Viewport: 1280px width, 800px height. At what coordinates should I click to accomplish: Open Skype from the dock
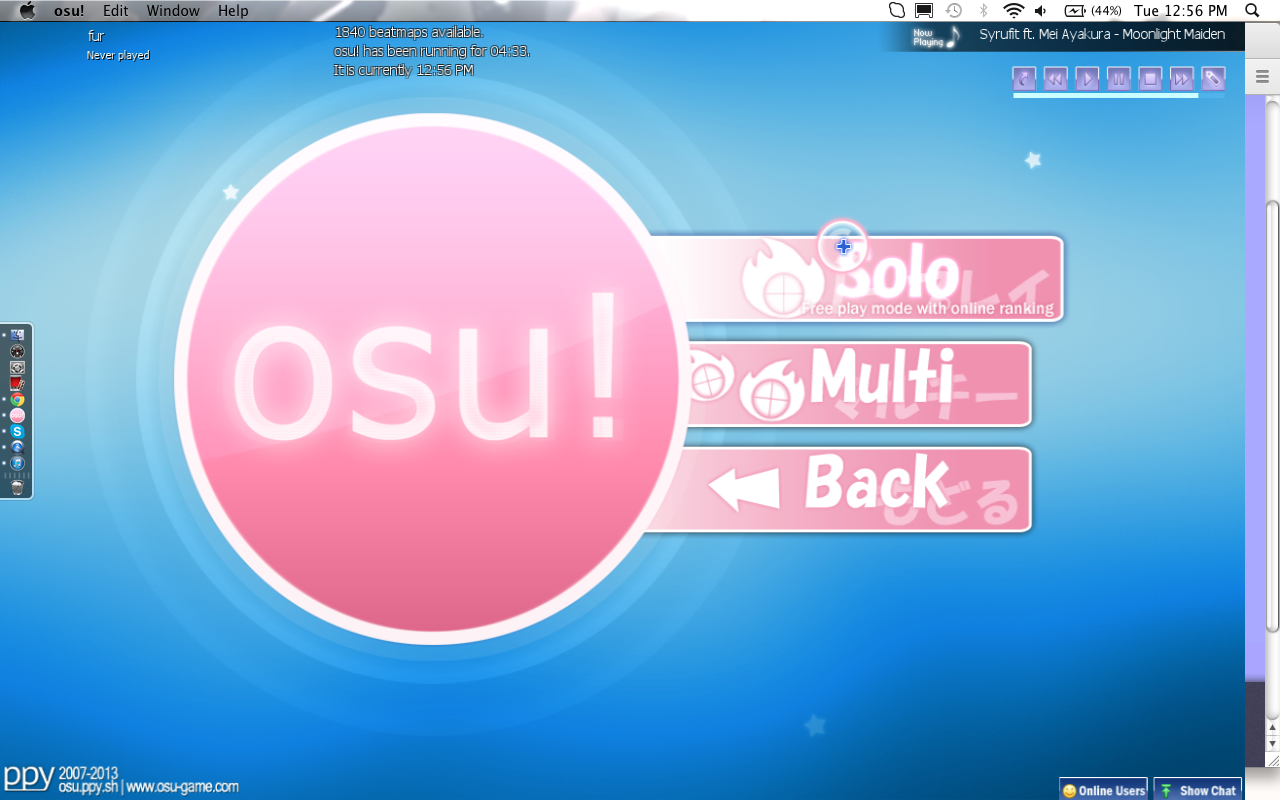click(x=17, y=431)
